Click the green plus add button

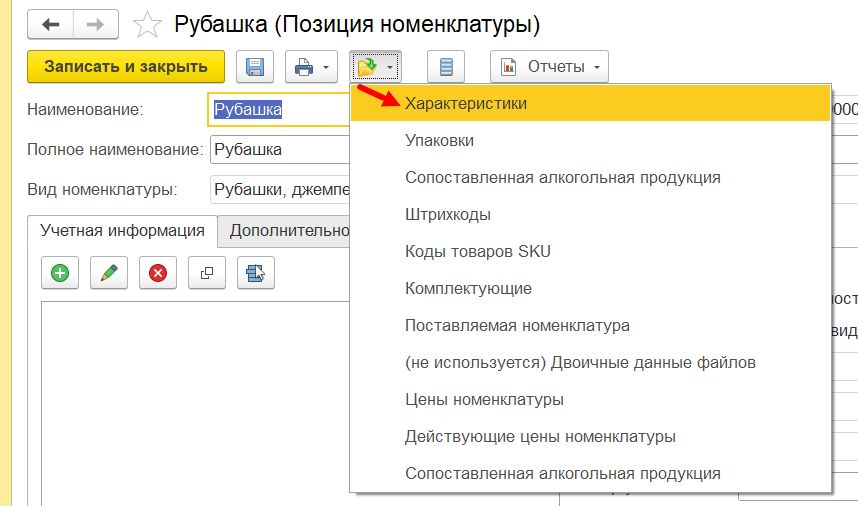click(60, 272)
